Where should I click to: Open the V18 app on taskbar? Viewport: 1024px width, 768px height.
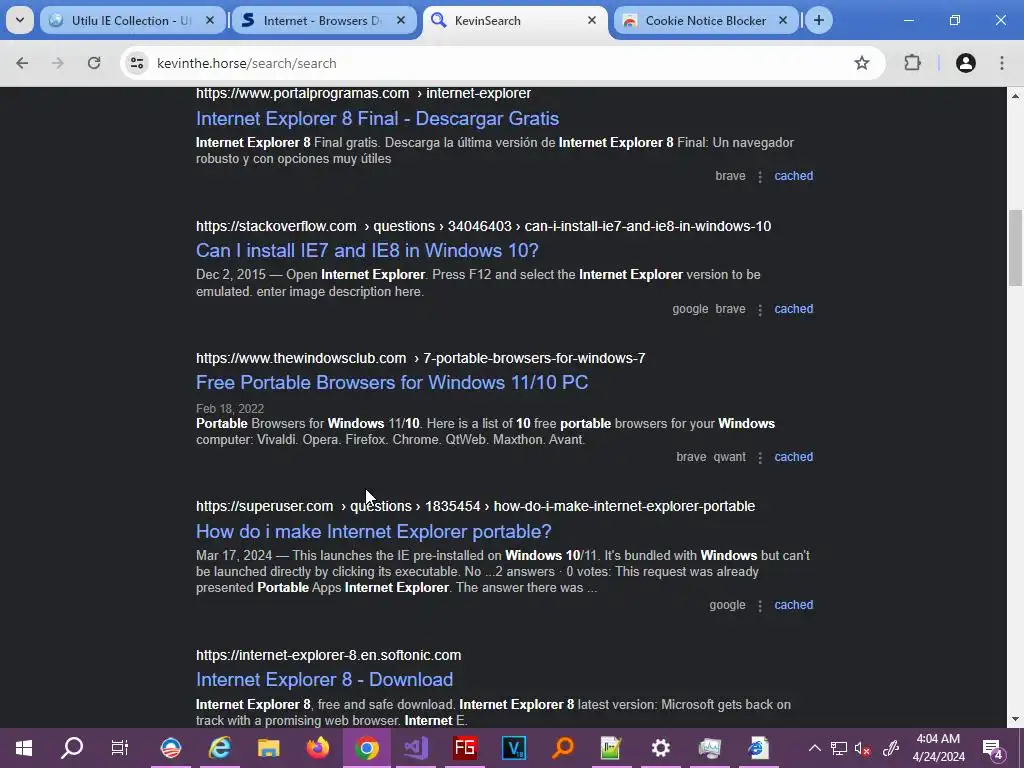click(x=514, y=748)
